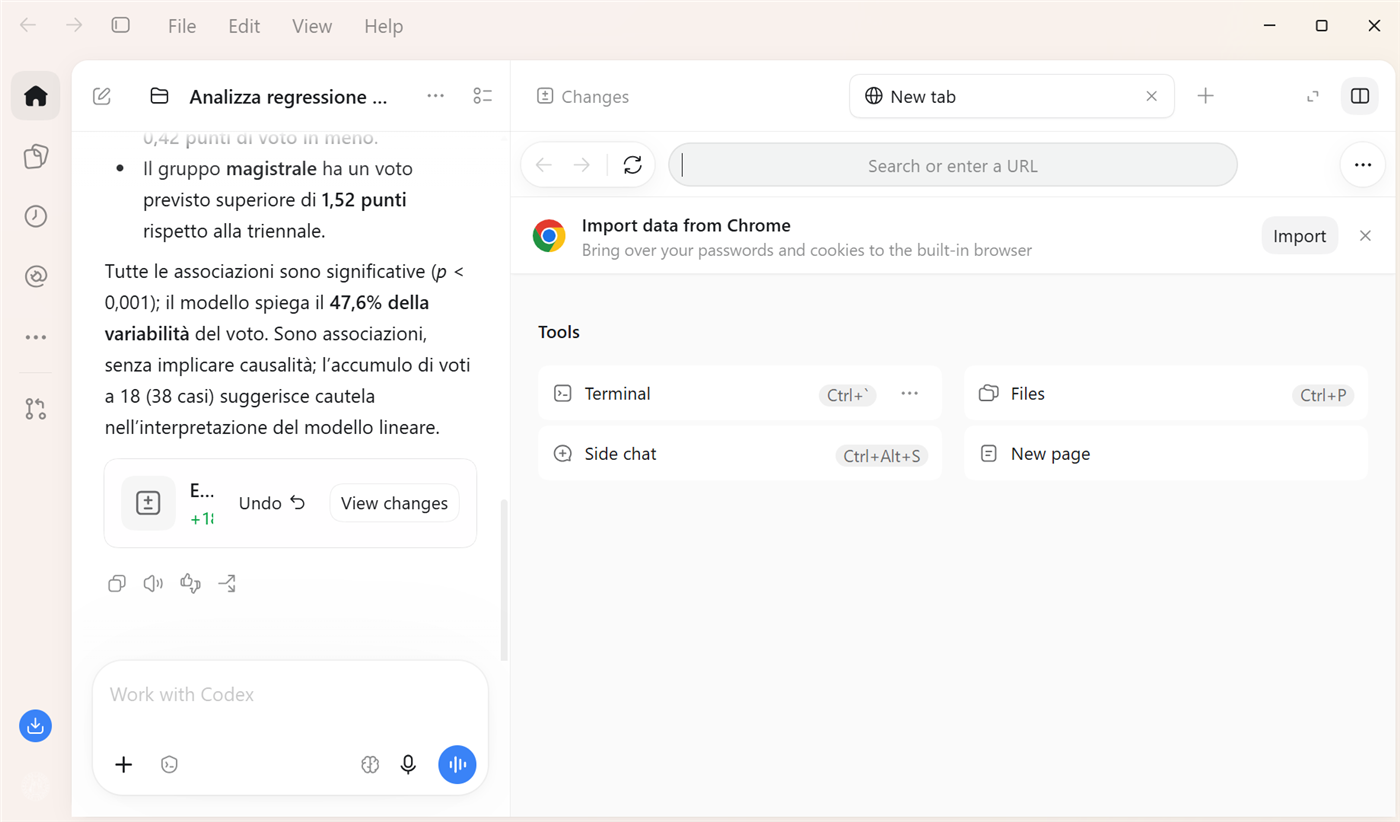Click the Import button for Chrome data
Screen dimensions: 1400x822
coord(1300,236)
